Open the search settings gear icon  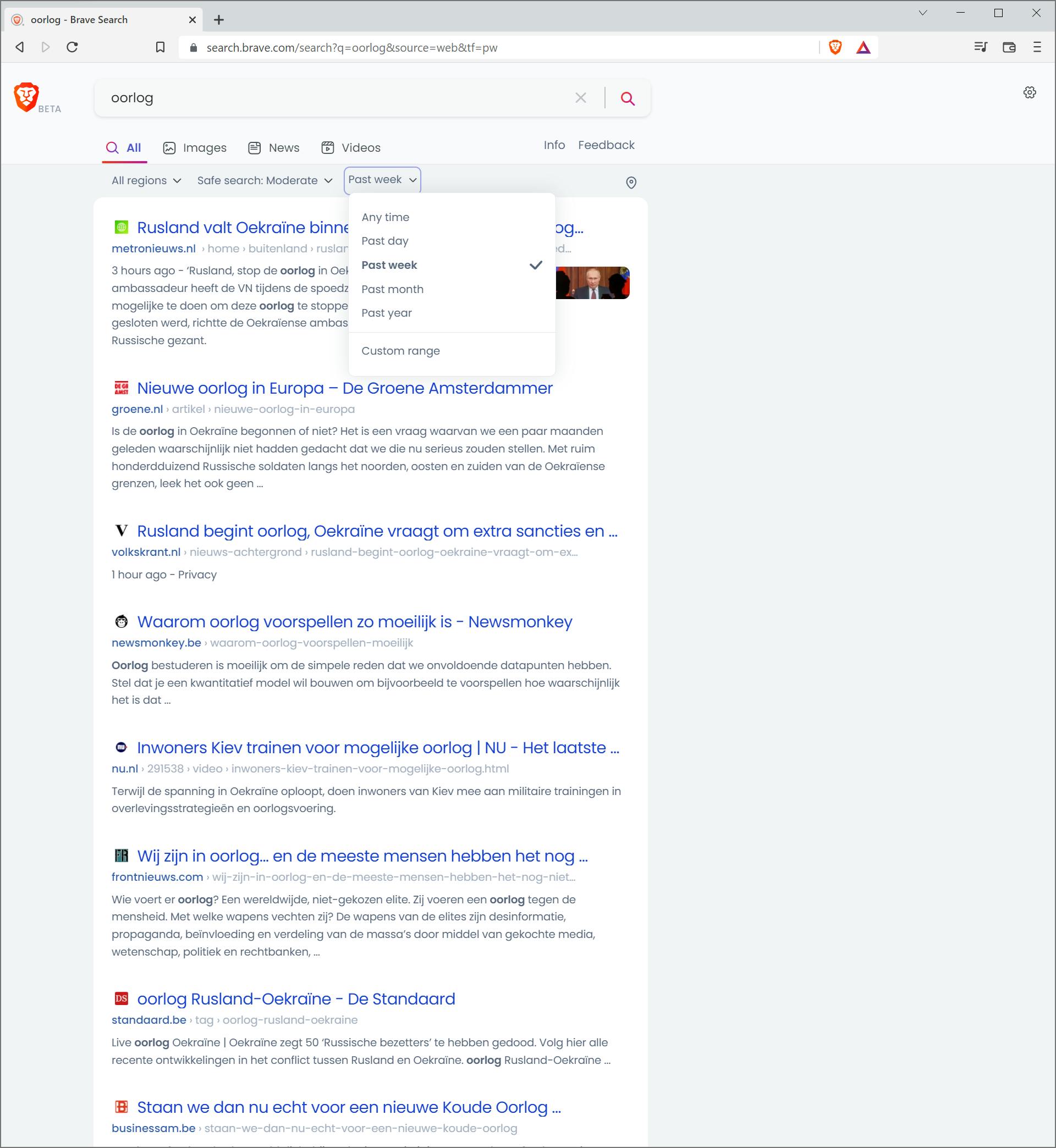pos(1029,92)
